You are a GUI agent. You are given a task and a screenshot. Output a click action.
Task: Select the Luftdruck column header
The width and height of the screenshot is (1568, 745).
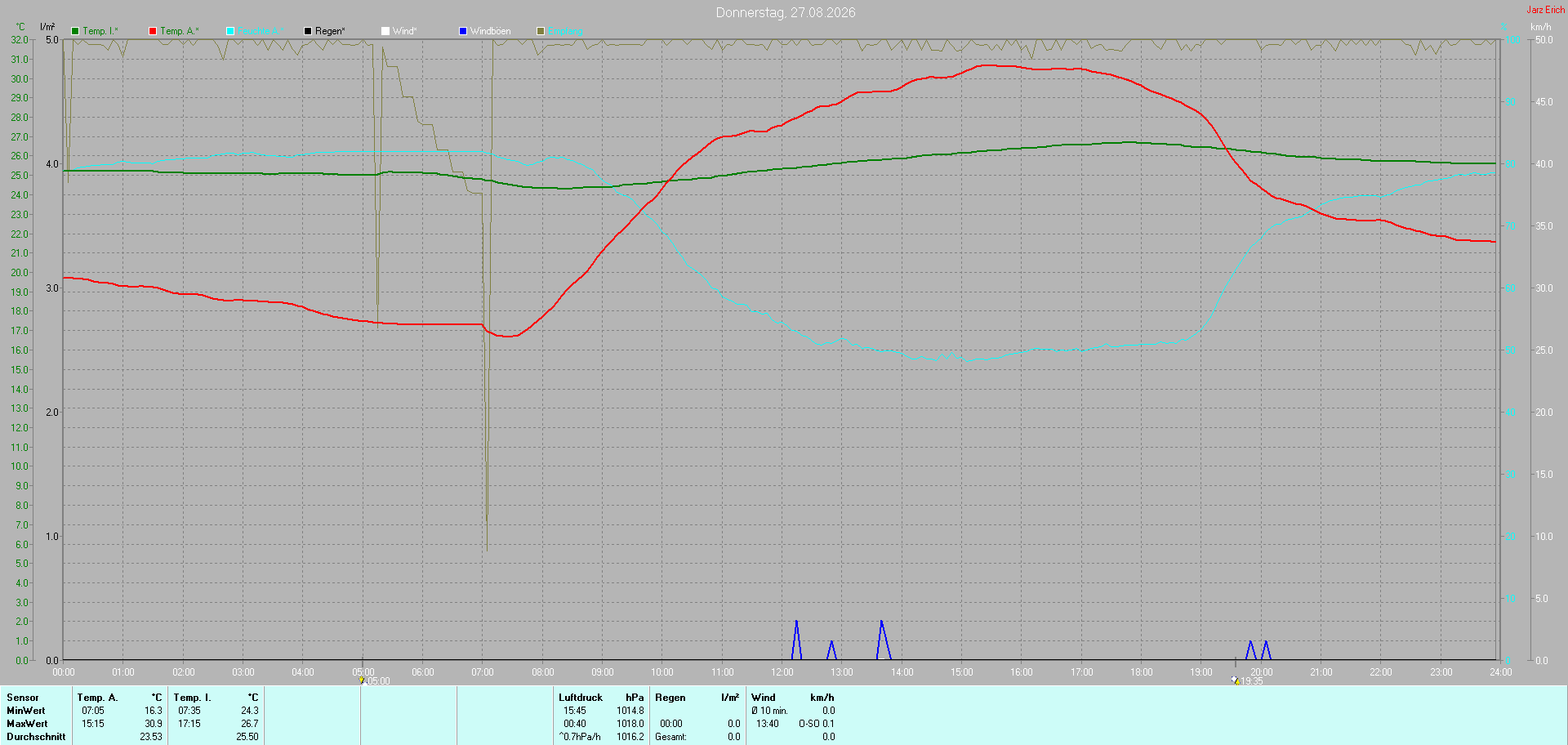click(581, 698)
